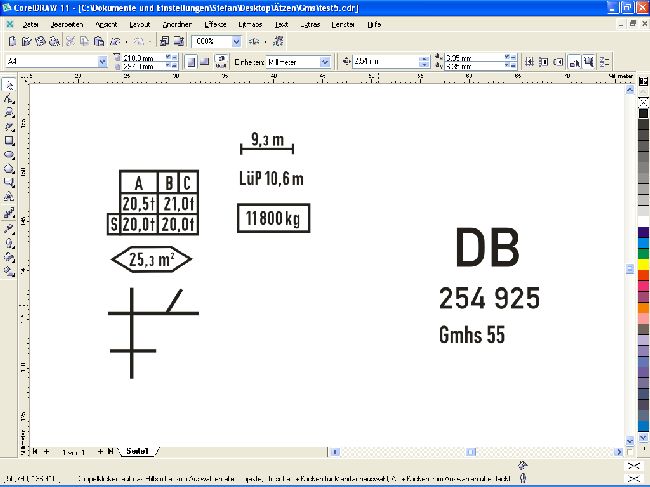
Task: Toggle portrait page orientation
Action: coord(189,62)
